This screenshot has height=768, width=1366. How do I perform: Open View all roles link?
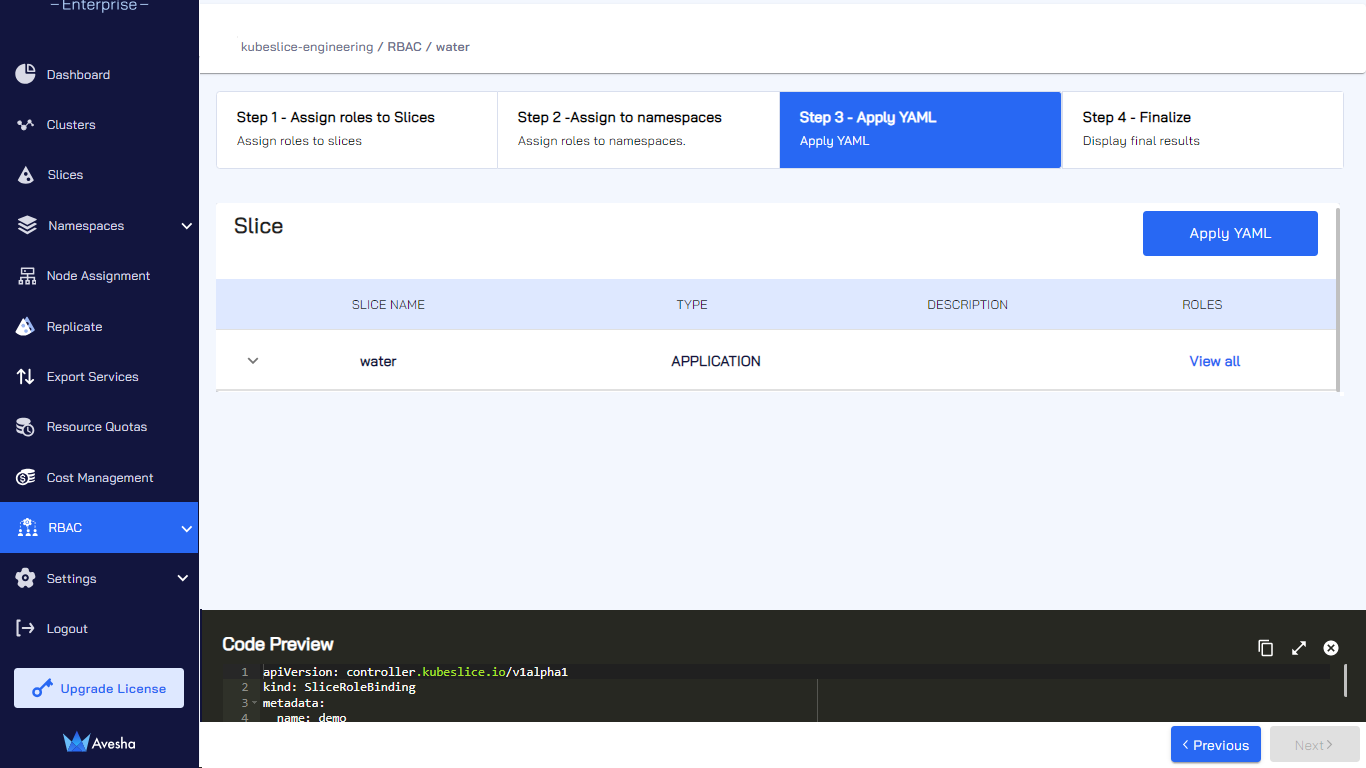tap(1215, 361)
